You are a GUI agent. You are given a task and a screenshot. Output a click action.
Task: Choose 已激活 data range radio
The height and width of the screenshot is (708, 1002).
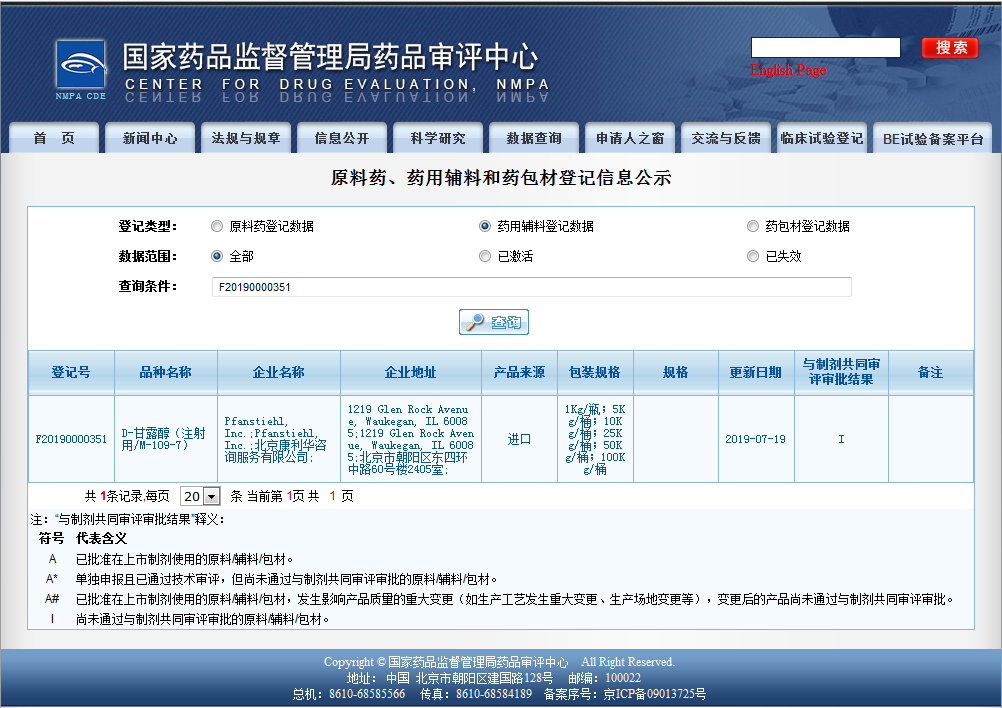coord(485,256)
